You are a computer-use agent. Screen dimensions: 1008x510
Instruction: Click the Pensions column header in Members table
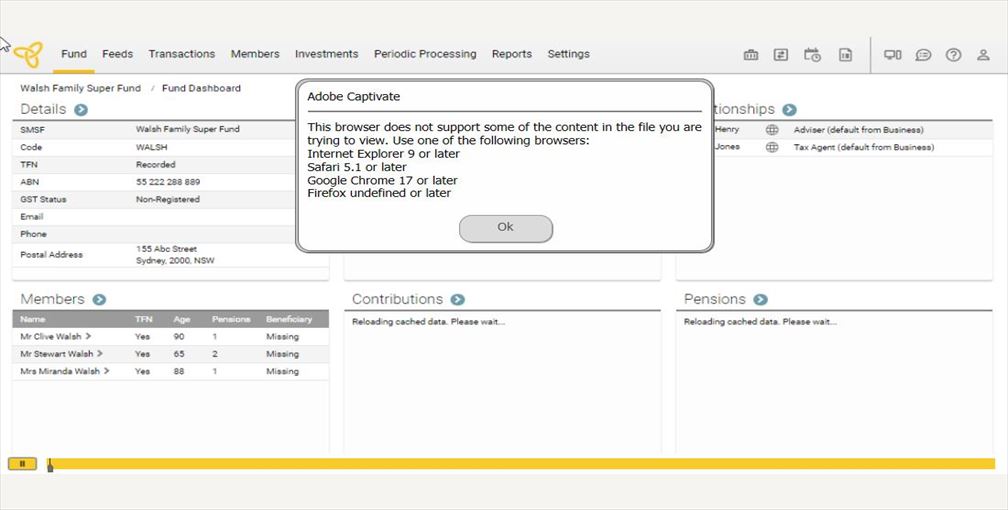coord(231,319)
